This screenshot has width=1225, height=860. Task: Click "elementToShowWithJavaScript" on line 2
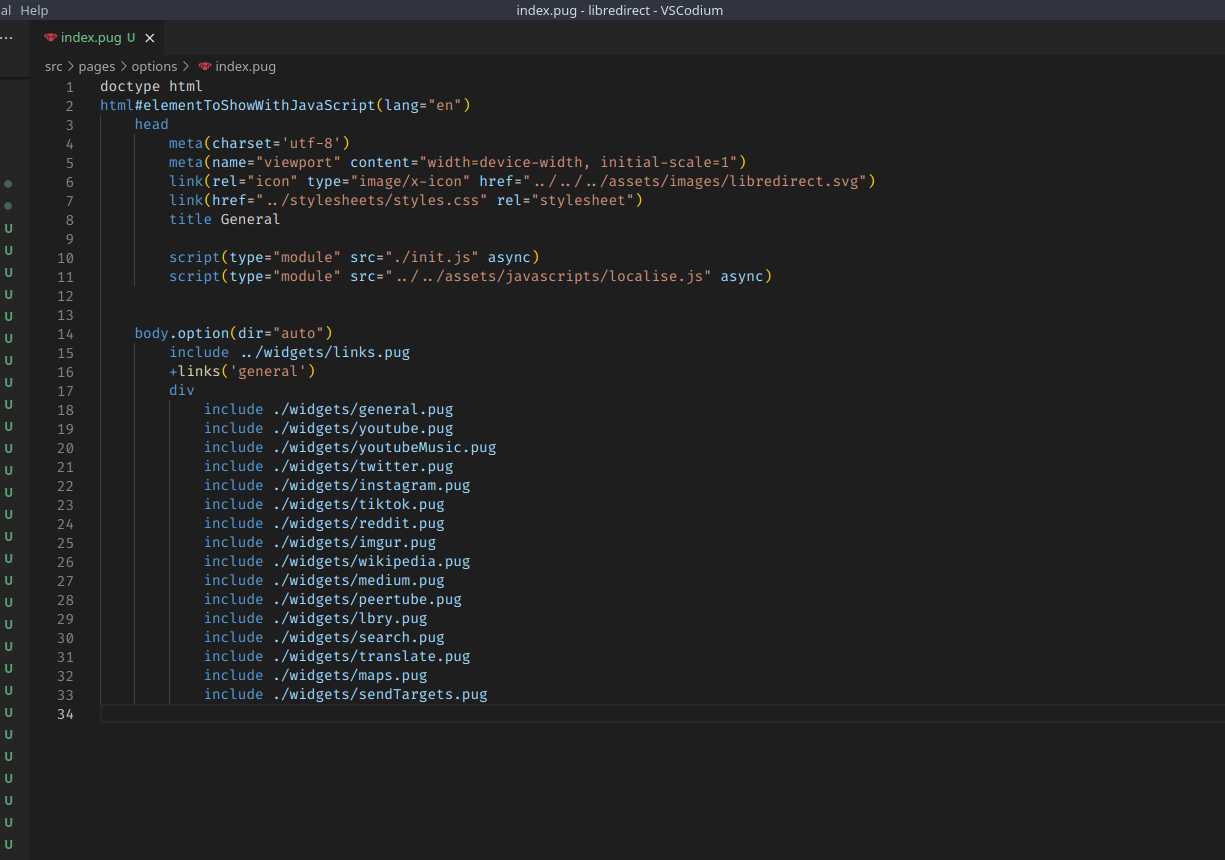259,106
